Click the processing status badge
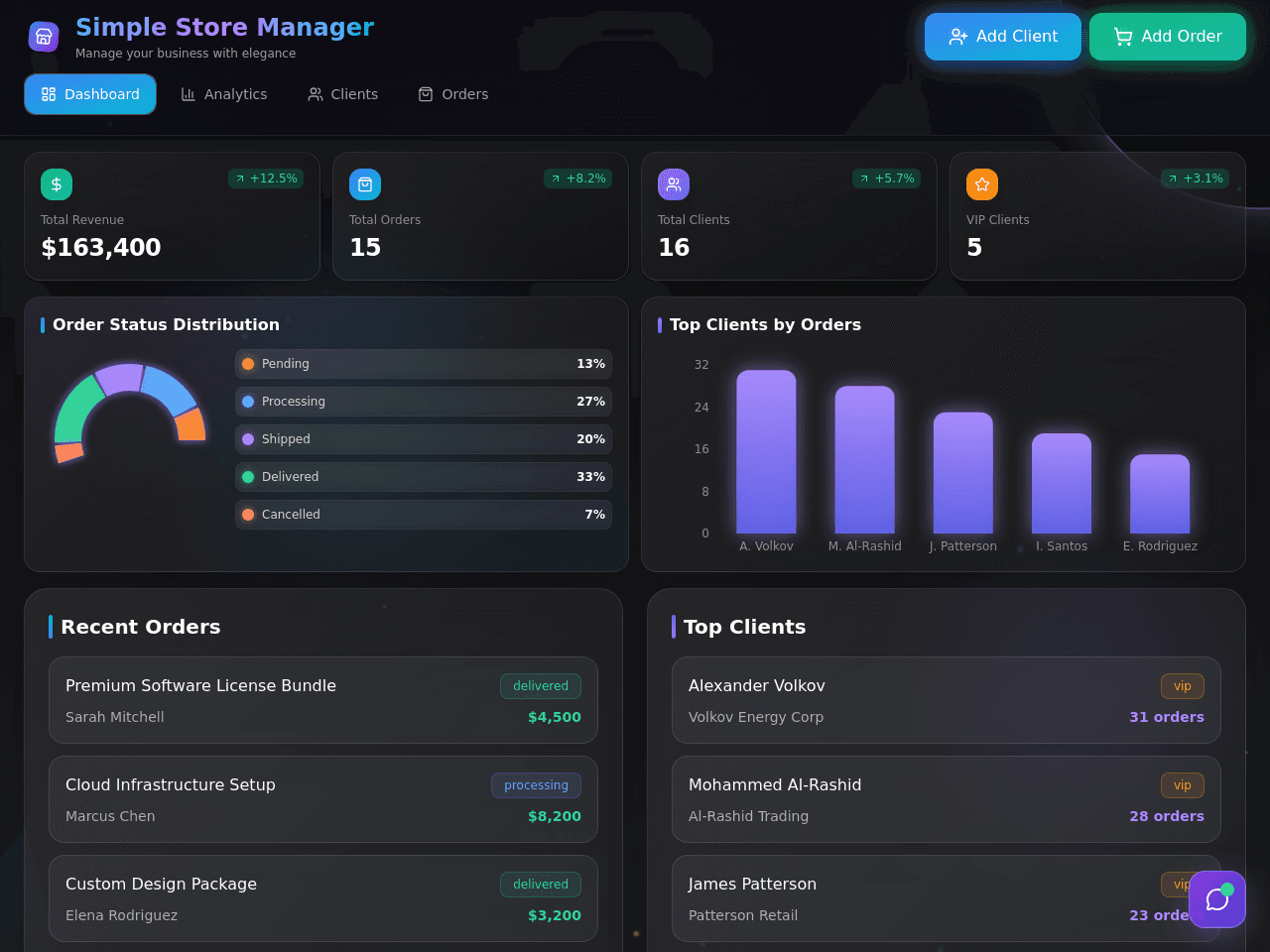 tap(536, 785)
